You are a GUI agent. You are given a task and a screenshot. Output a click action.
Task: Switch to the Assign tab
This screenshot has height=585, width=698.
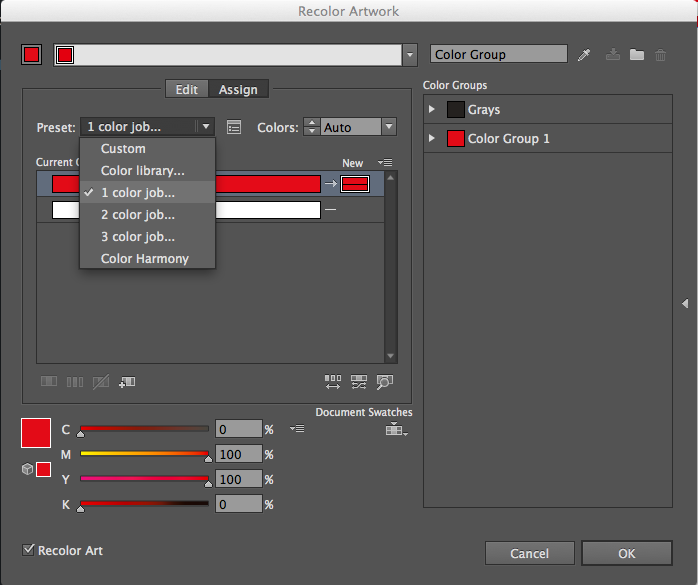(x=238, y=89)
